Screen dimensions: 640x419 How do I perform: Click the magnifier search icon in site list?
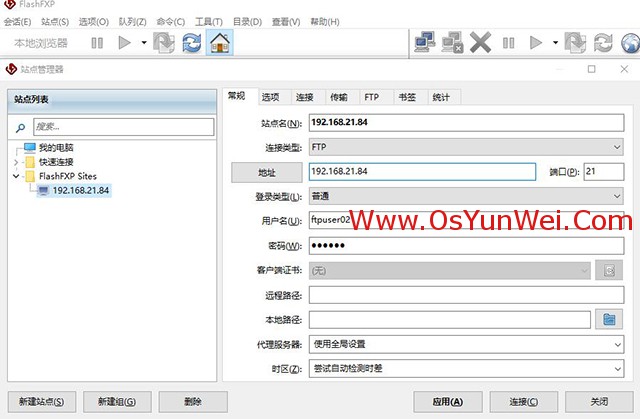[x=20, y=128]
